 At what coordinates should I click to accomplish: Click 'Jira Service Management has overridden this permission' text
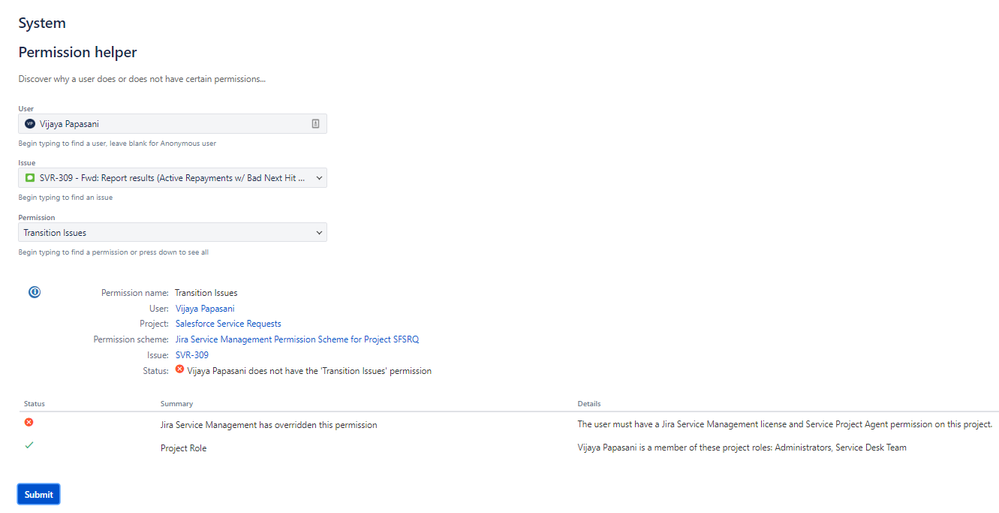[x=268, y=425]
